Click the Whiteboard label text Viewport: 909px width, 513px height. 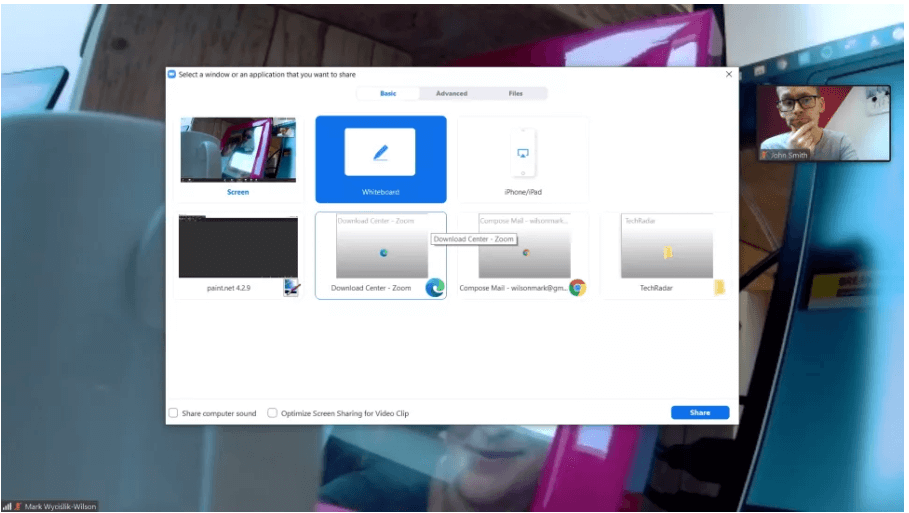[380, 192]
